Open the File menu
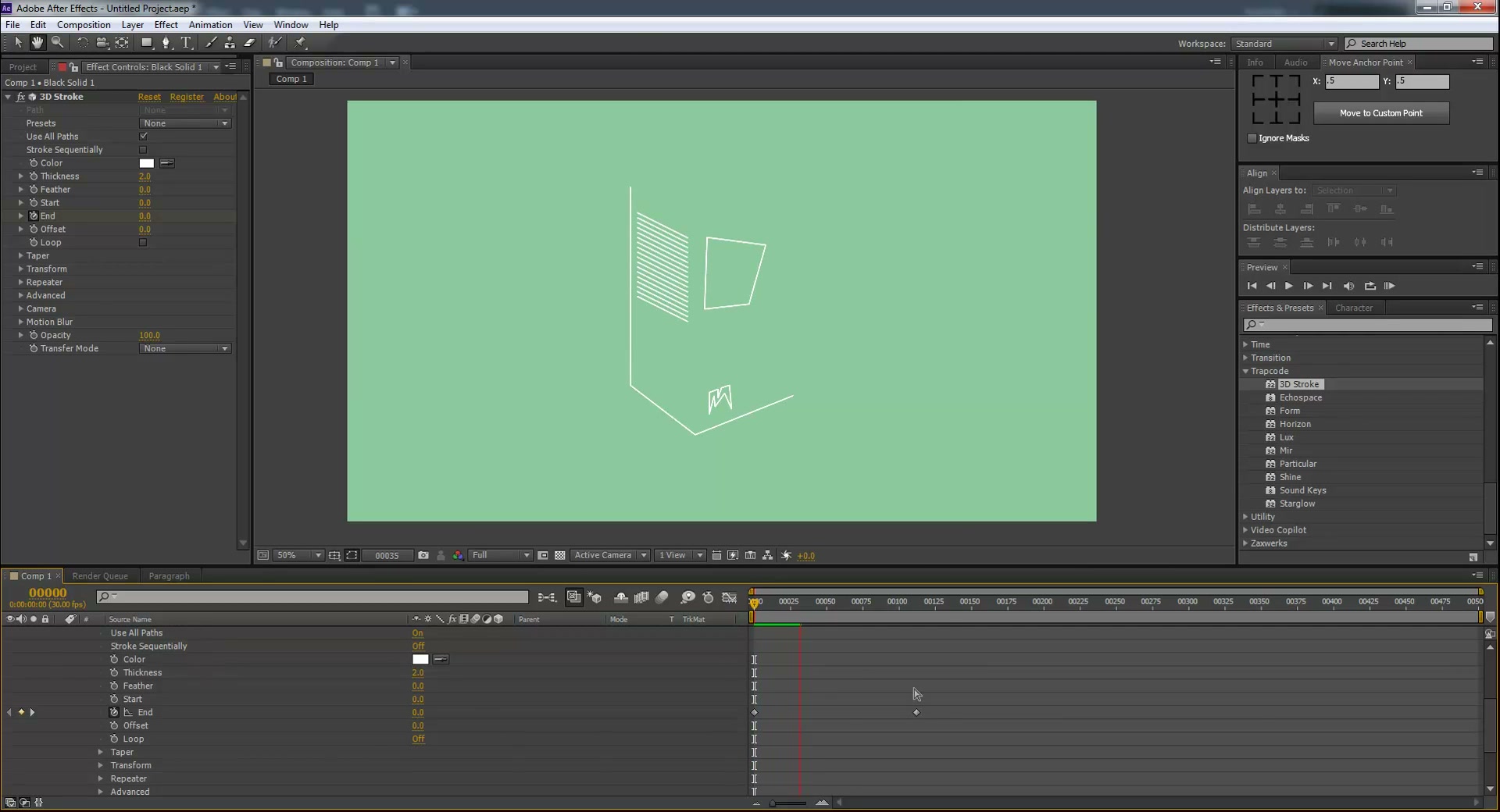Screen dimensions: 1500x812 pos(12,24)
